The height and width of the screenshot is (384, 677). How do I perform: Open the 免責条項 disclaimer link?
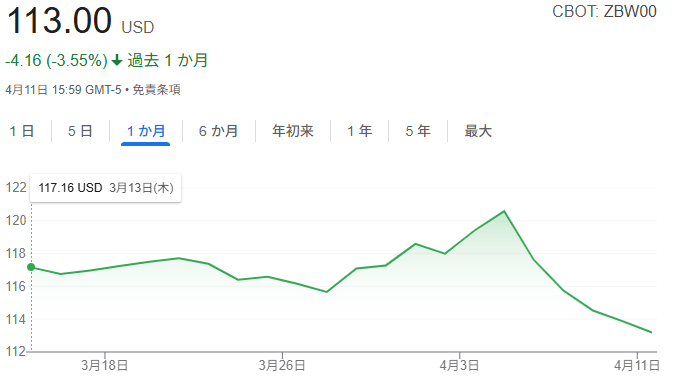pyautogui.click(x=156, y=90)
